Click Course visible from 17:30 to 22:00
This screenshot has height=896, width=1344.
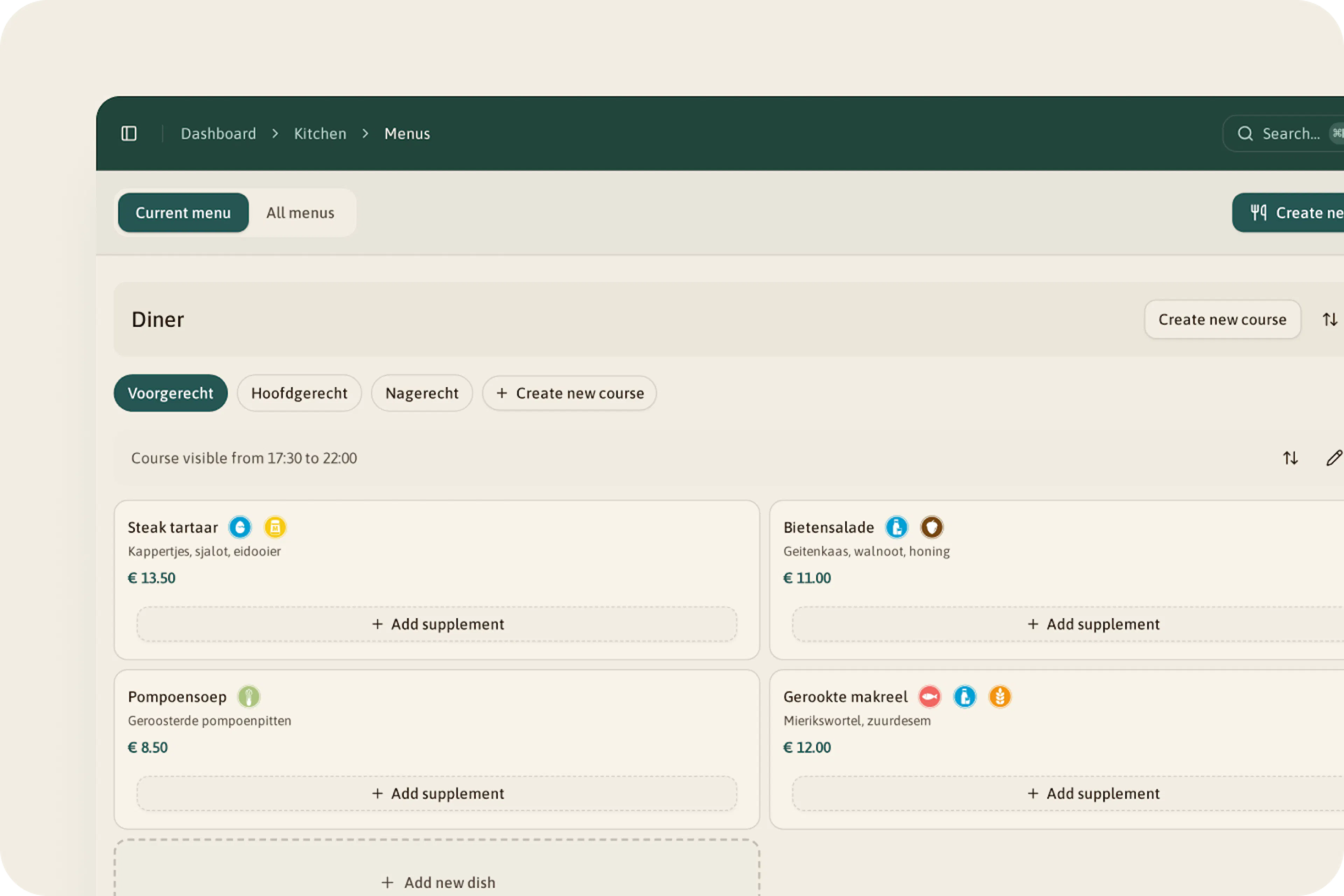coord(244,458)
